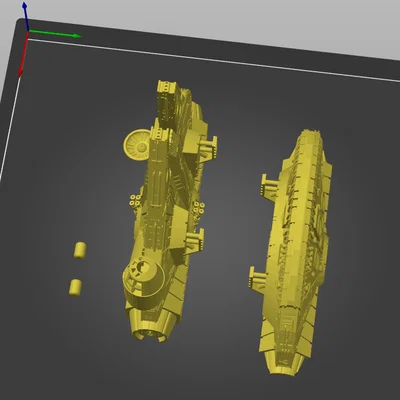Screen dimensions: 400x400
Task: Select the lower small cylinder part
Action: pos(76,287)
